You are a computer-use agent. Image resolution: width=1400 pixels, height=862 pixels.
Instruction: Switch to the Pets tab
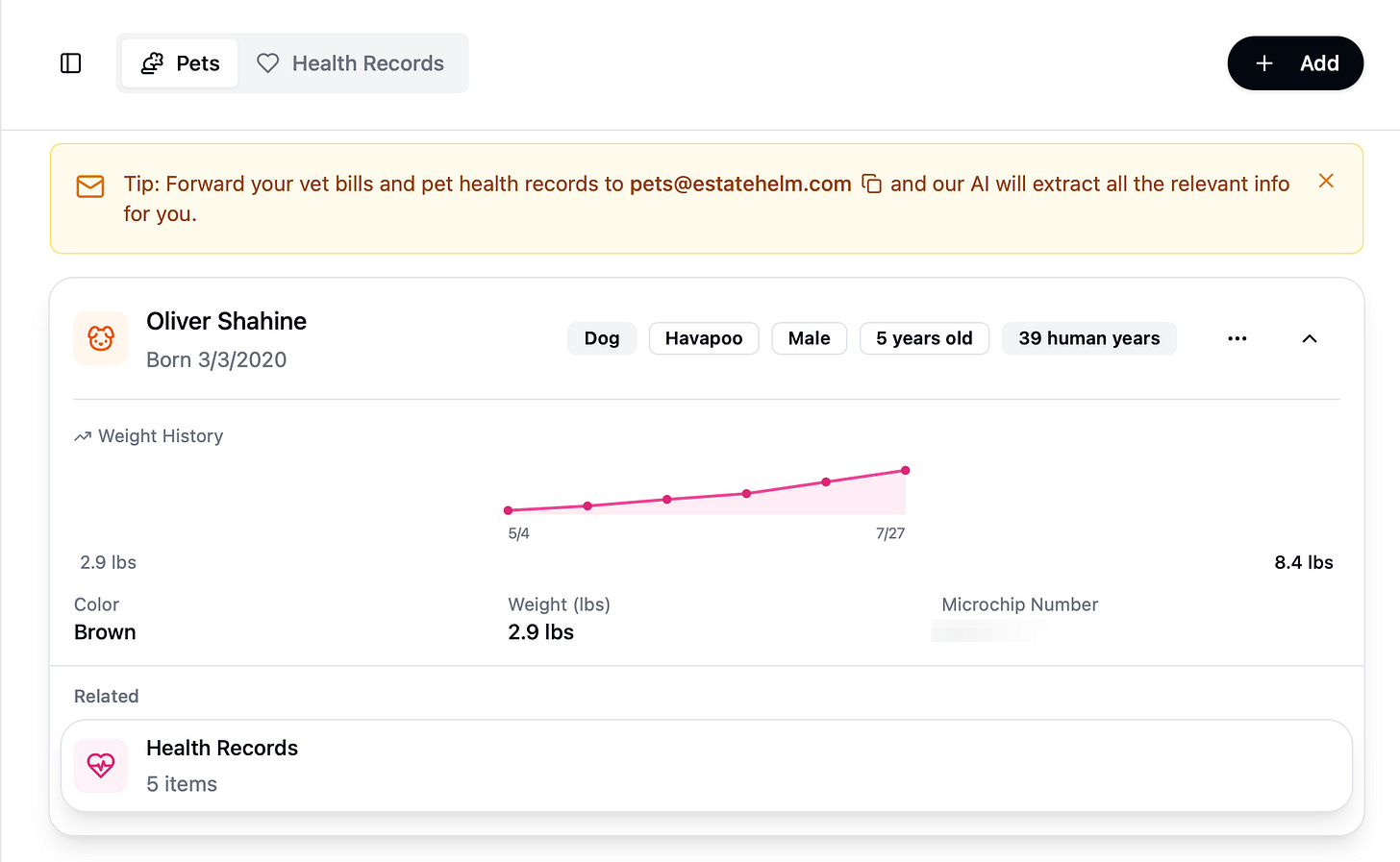coord(180,63)
